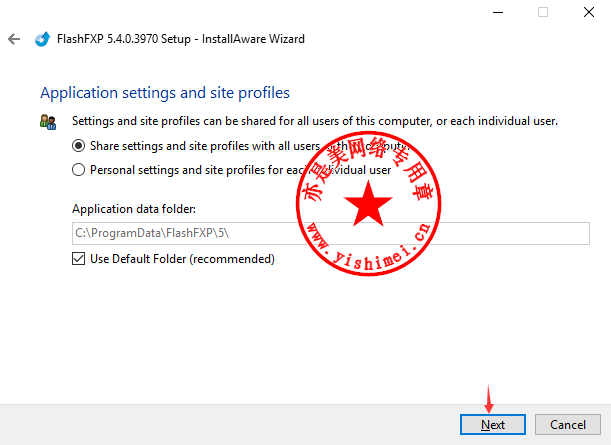
Task: Toggle Use Default Folder (recommended) checkbox
Action: click(x=78, y=259)
